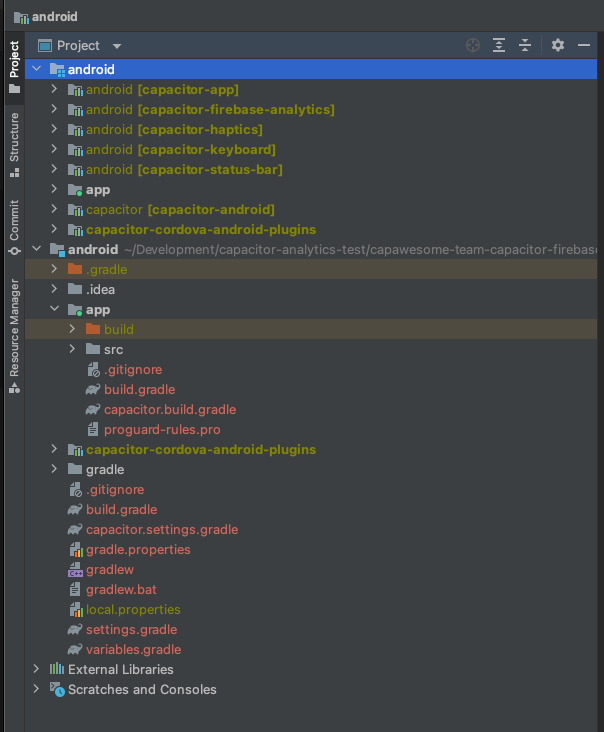Click the Scratches and Consoles icon
The height and width of the screenshot is (732, 604).
(57, 690)
